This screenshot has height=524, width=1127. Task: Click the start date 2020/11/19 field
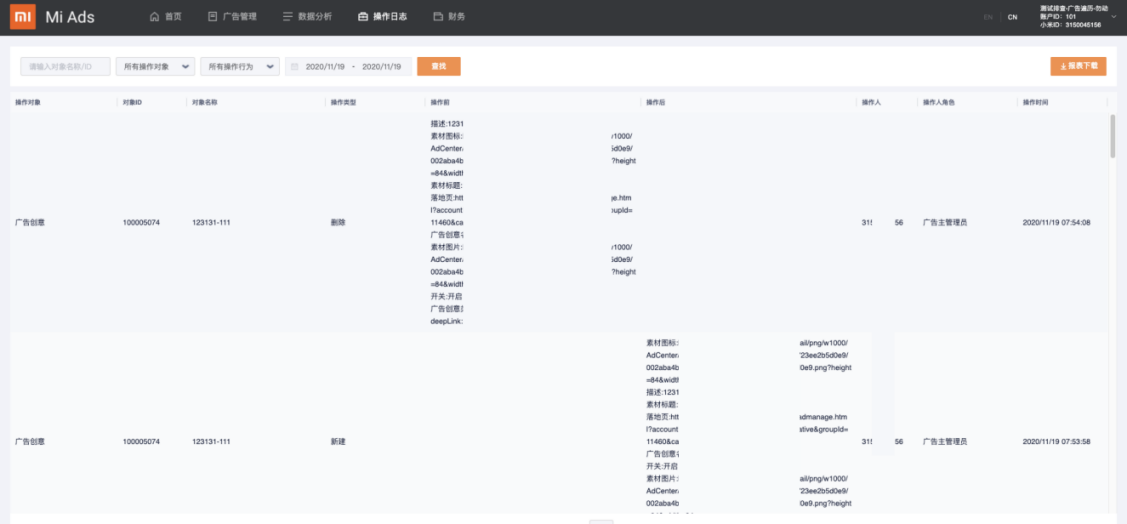point(325,67)
